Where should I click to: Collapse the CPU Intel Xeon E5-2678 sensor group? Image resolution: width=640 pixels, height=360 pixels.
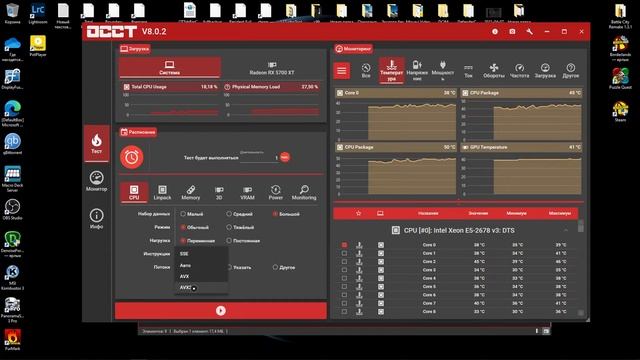tap(566, 231)
